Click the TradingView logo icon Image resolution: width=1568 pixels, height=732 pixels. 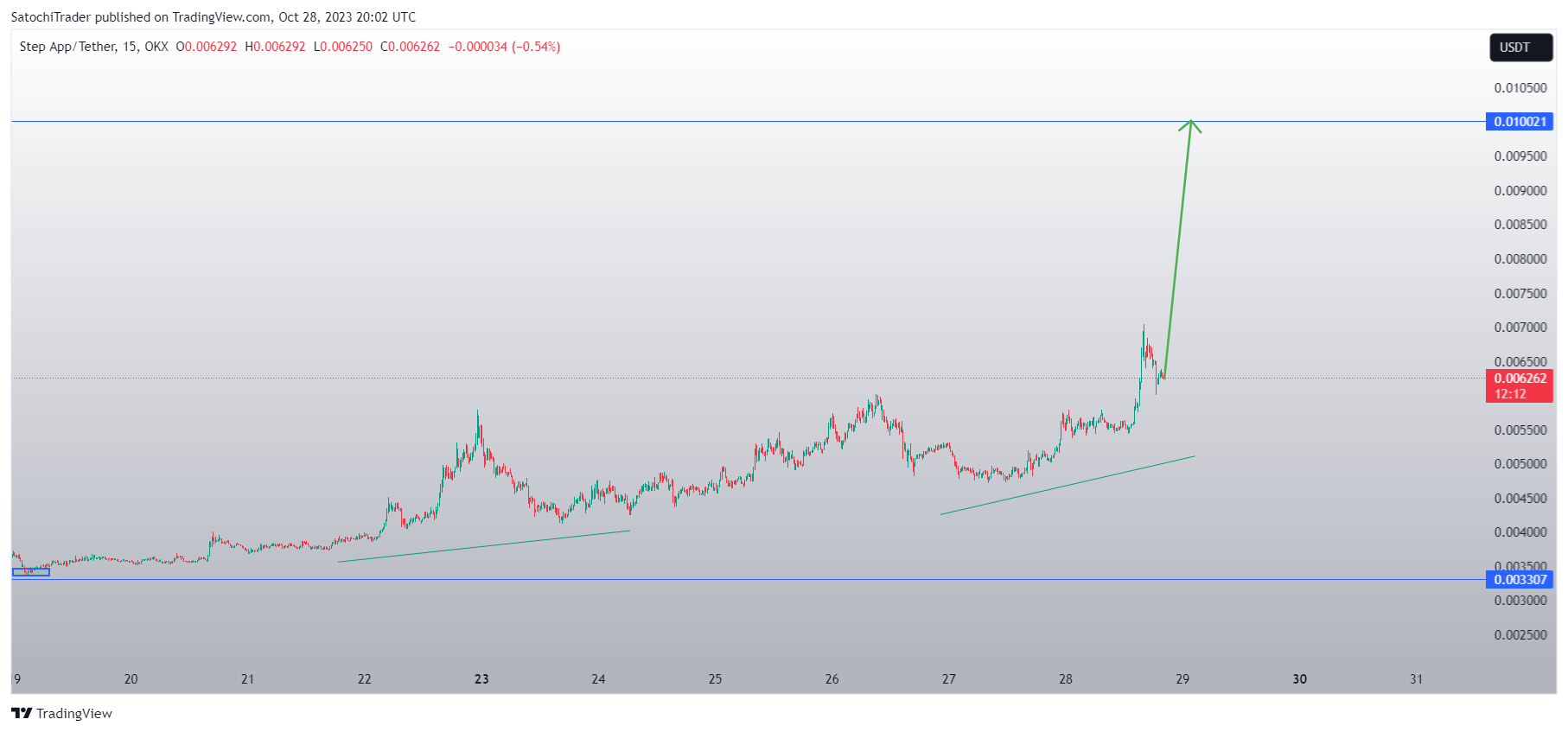pyautogui.click(x=22, y=713)
